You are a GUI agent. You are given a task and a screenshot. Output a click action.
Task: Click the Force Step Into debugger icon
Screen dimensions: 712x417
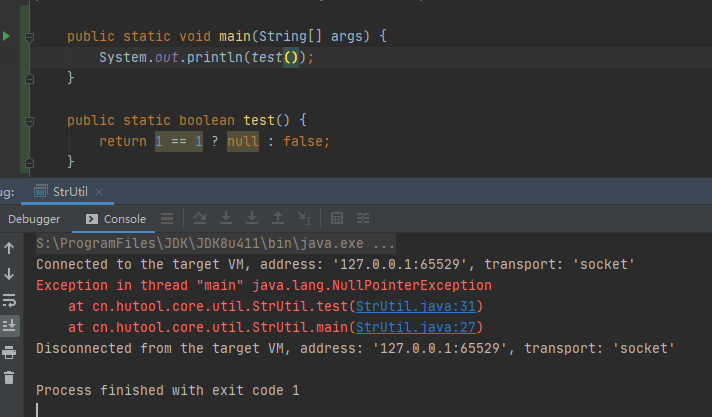click(x=251, y=219)
